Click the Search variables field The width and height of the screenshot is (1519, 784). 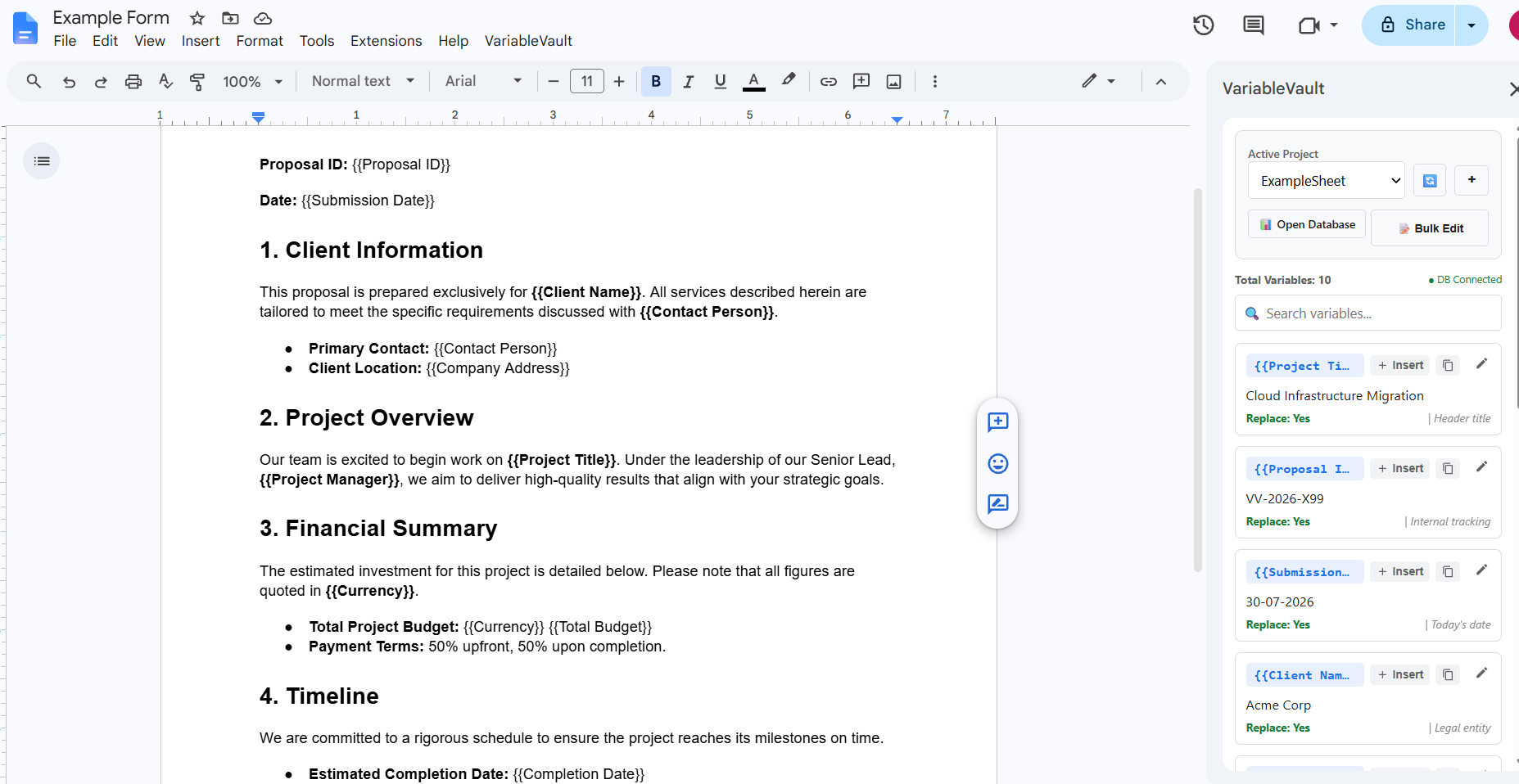1368,313
